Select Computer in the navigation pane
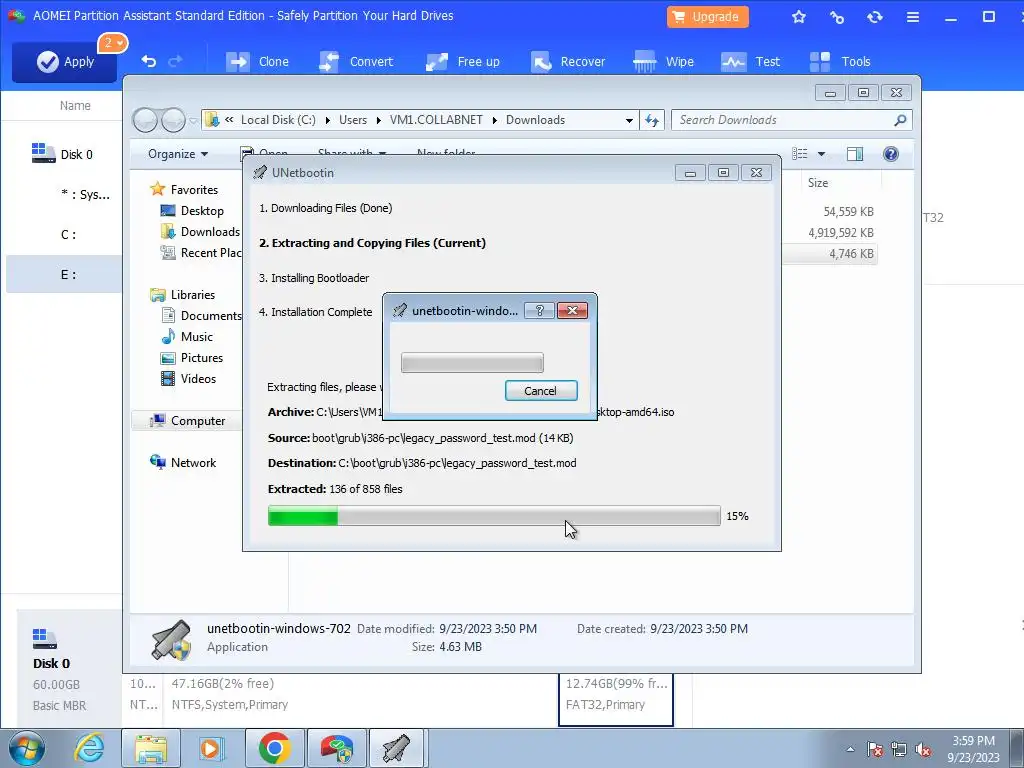This screenshot has width=1024, height=768. coord(198,421)
